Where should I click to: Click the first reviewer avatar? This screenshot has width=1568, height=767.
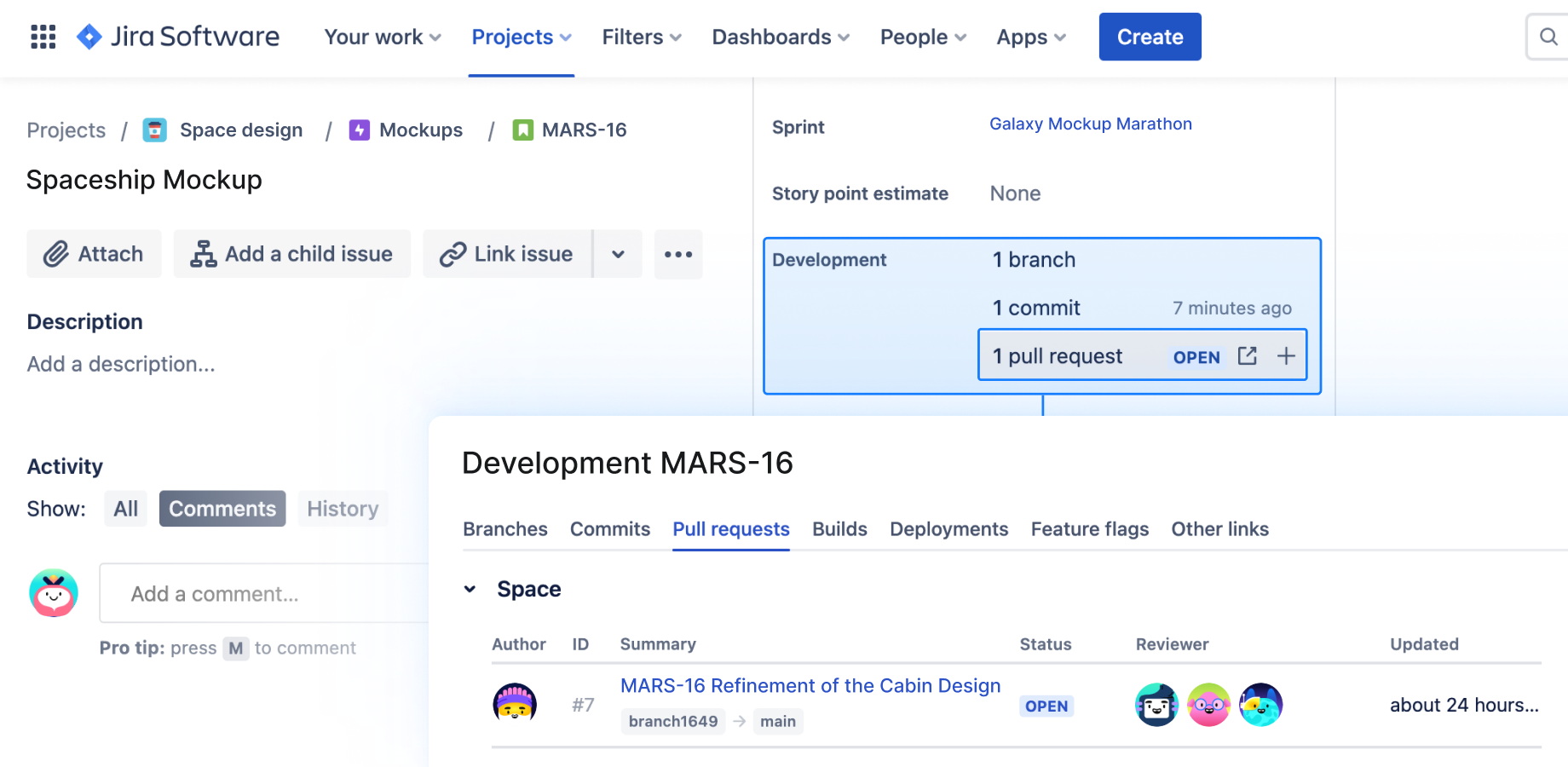click(x=1156, y=705)
